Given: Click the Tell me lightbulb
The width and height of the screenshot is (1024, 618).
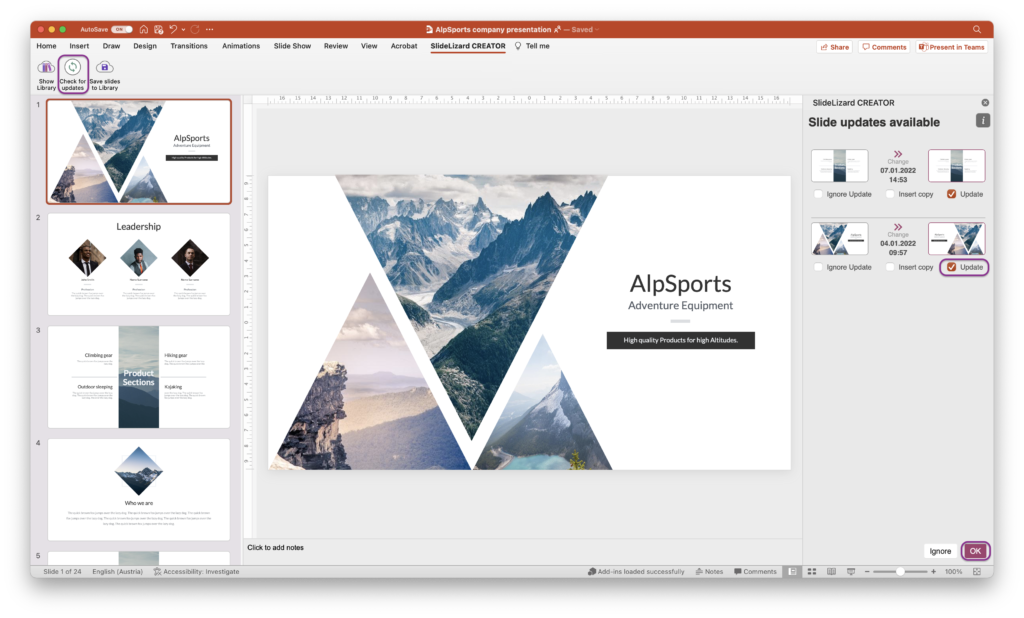Looking at the screenshot, I should 518,46.
